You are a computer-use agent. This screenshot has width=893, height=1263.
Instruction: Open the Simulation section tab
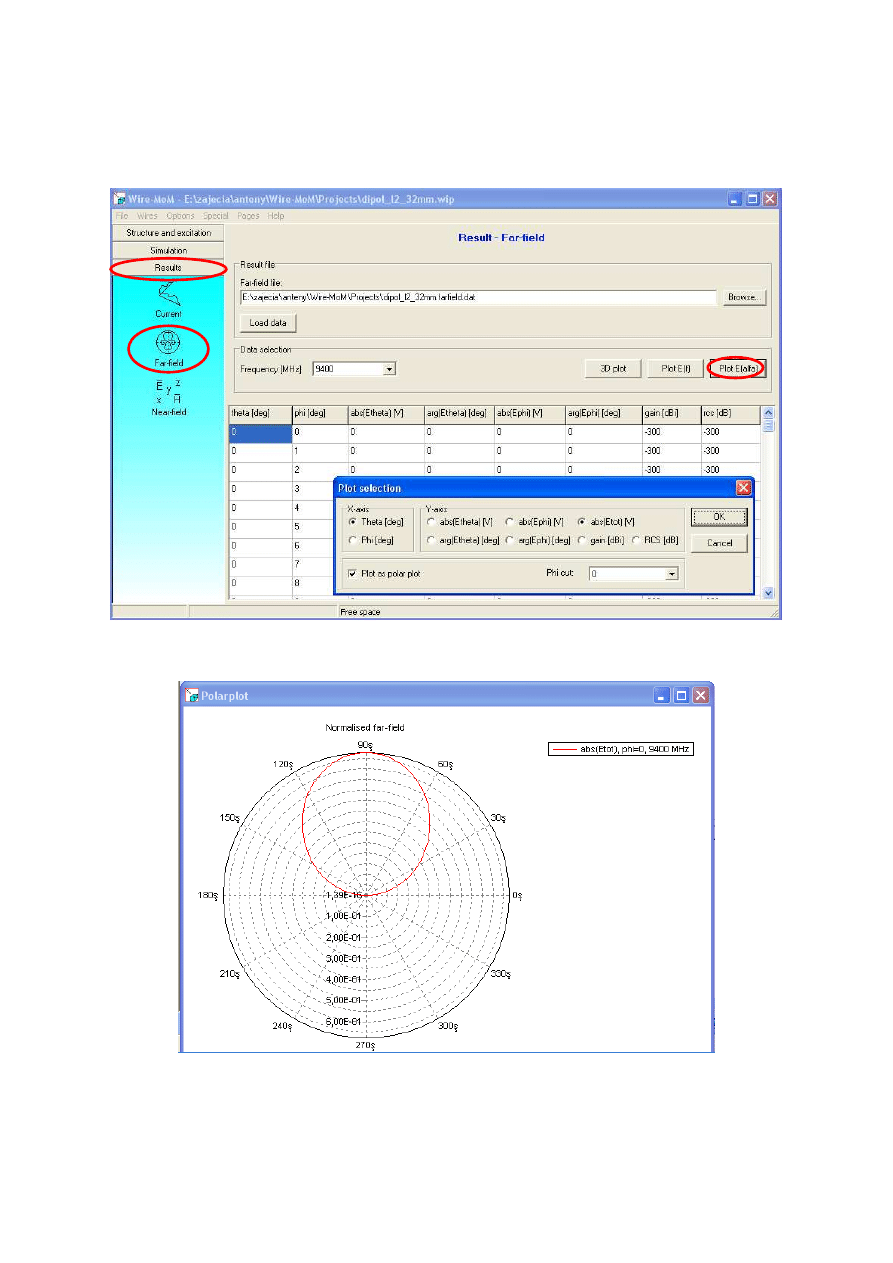pos(168,250)
